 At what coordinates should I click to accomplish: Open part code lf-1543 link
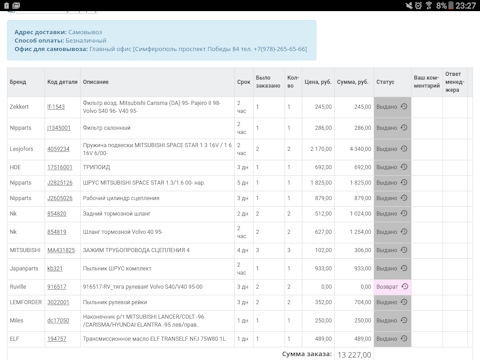(56, 107)
